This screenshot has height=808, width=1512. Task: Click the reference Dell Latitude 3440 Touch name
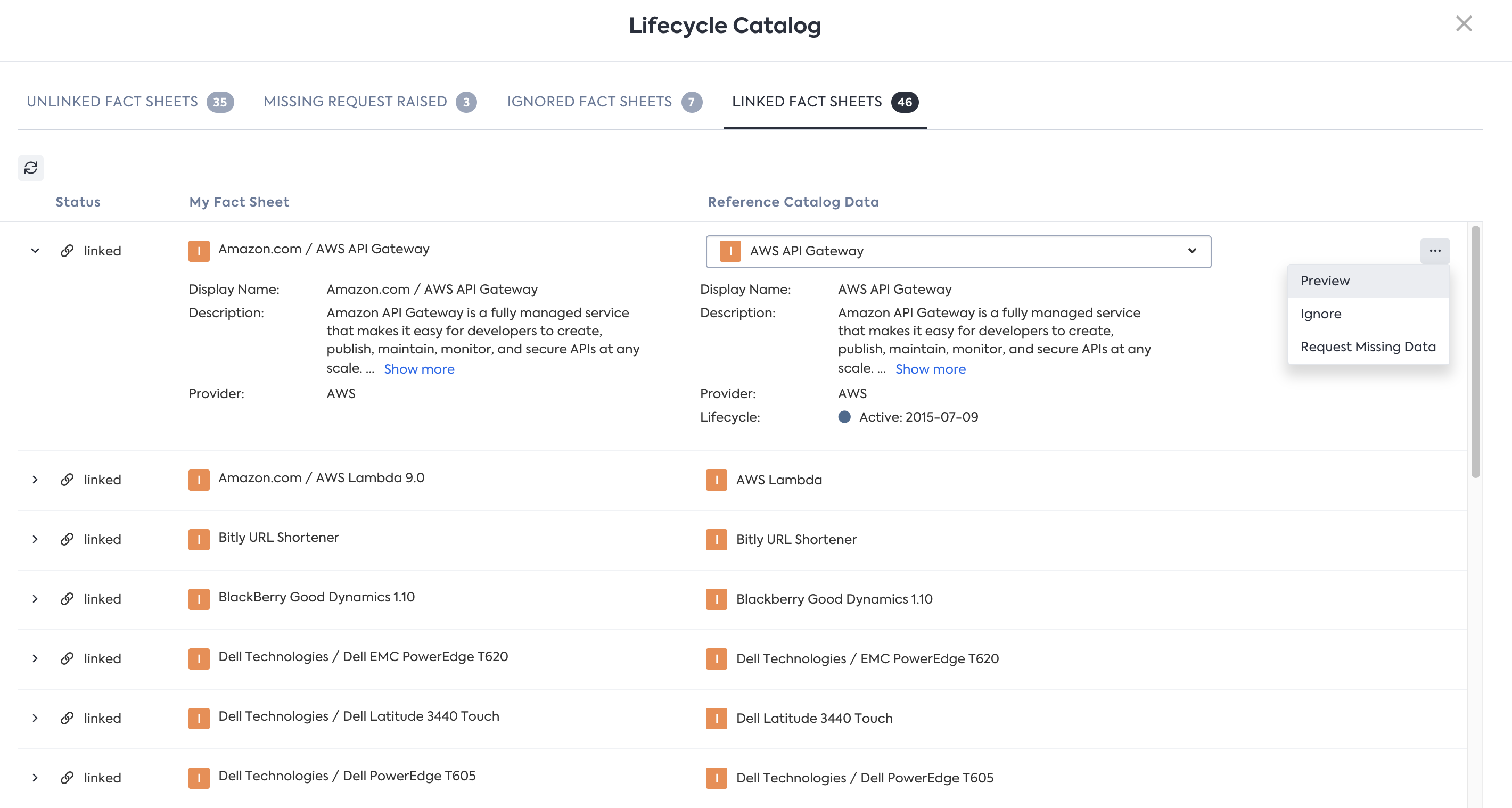[x=814, y=718]
